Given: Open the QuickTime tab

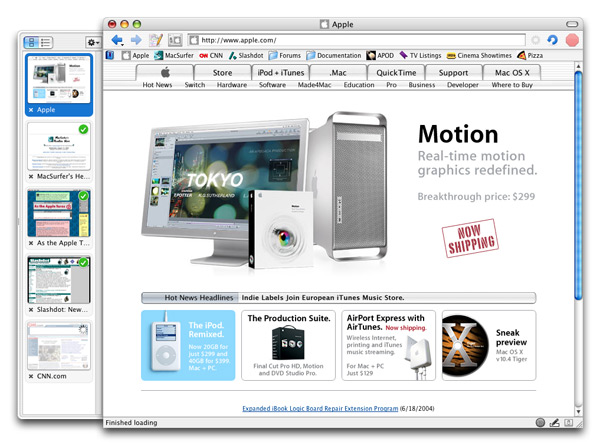Looking at the screenshot, I should point(396,72).
